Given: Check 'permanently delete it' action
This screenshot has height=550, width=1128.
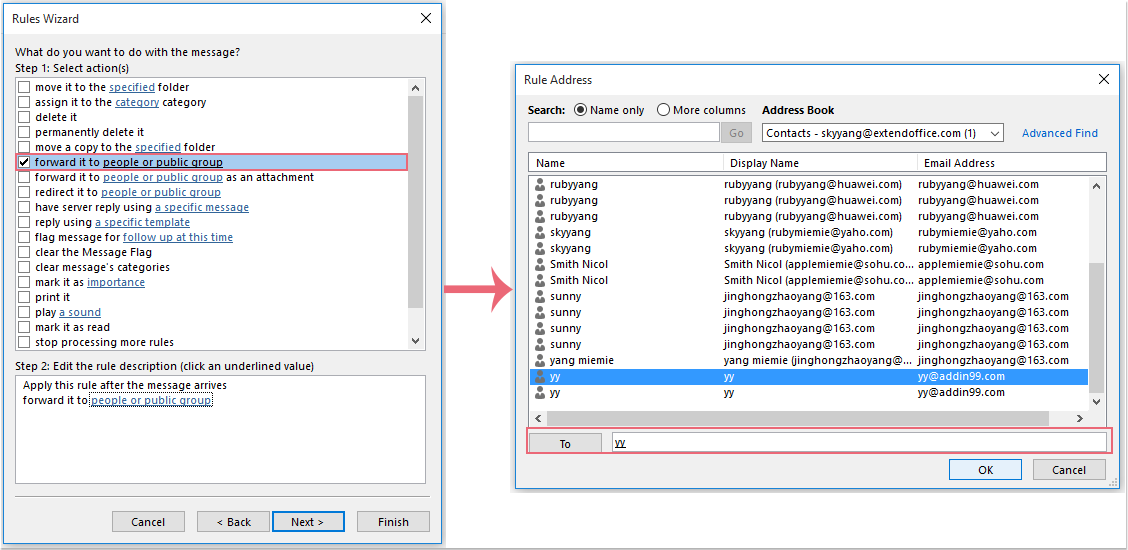Looking at the screenshot, I should 24,132.
